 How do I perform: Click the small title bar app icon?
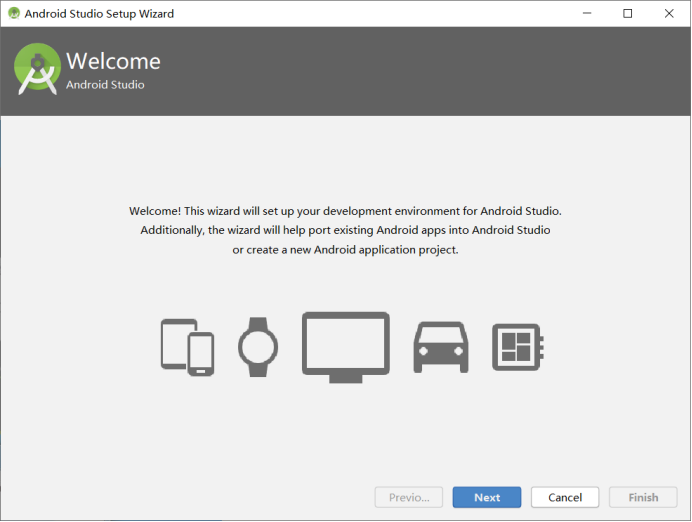(x=14, y=14)
